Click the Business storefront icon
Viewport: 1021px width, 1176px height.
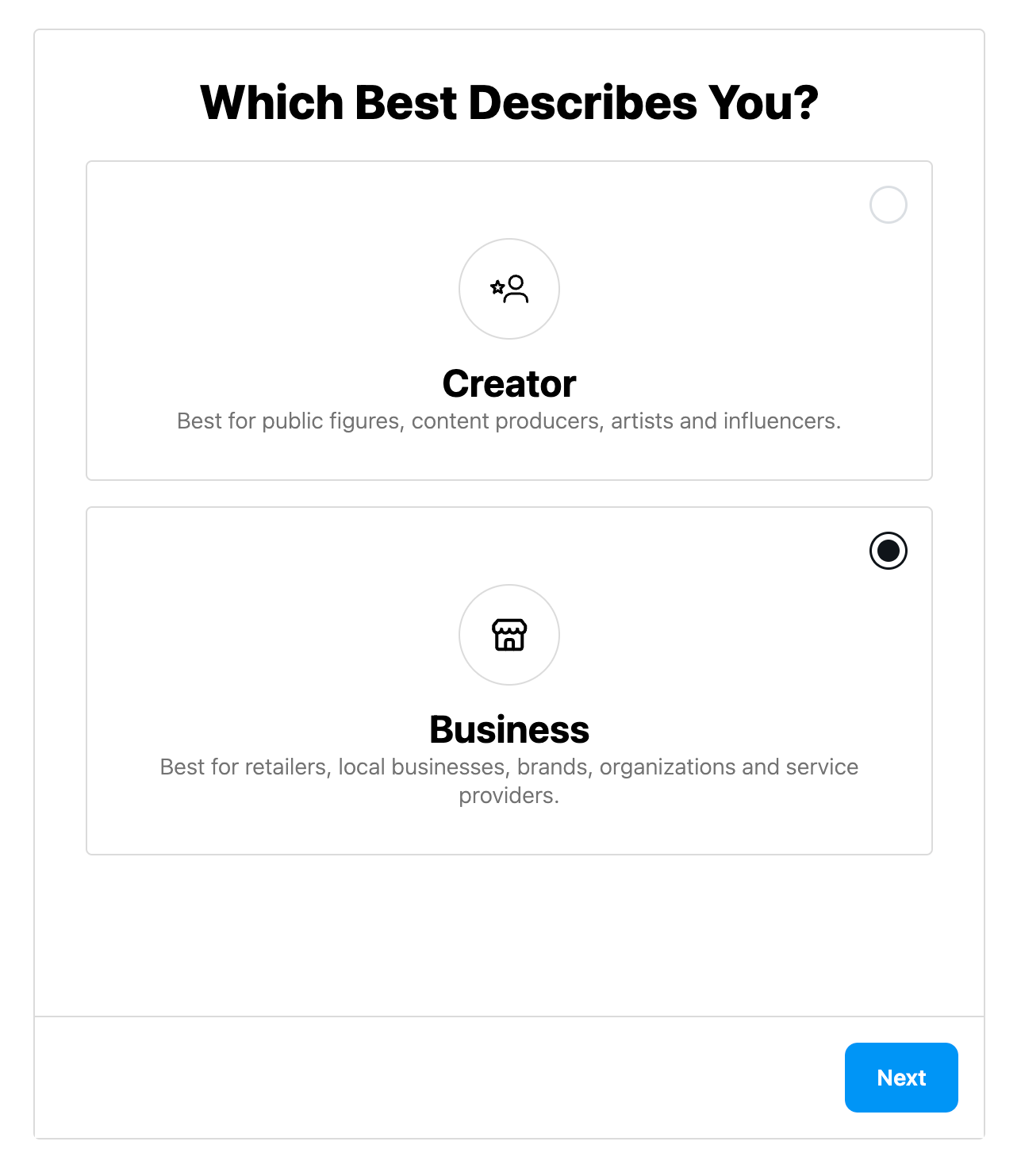pos(509,635)
